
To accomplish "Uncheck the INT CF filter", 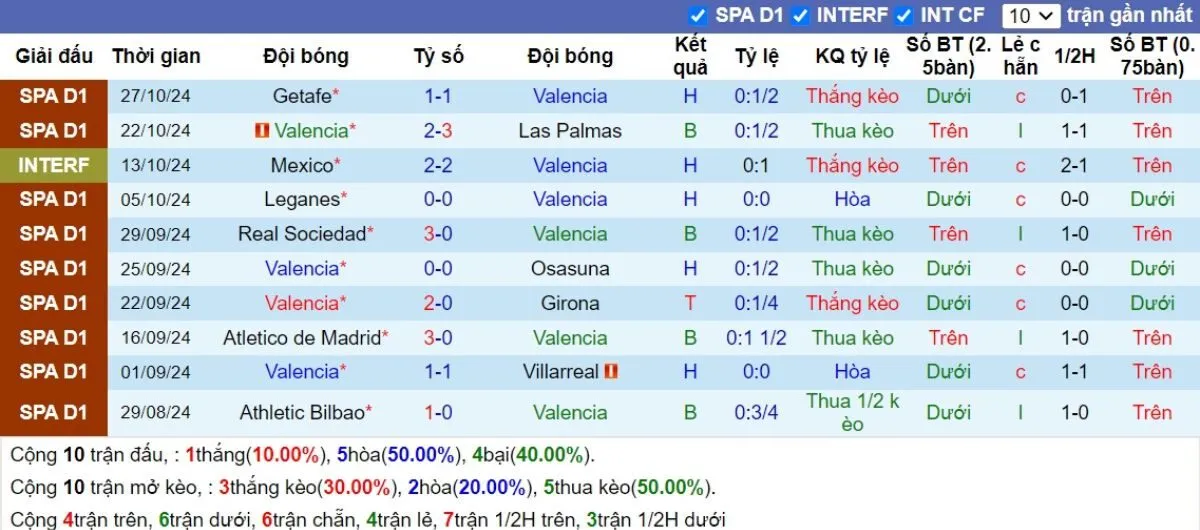I will tap(904, 15).
